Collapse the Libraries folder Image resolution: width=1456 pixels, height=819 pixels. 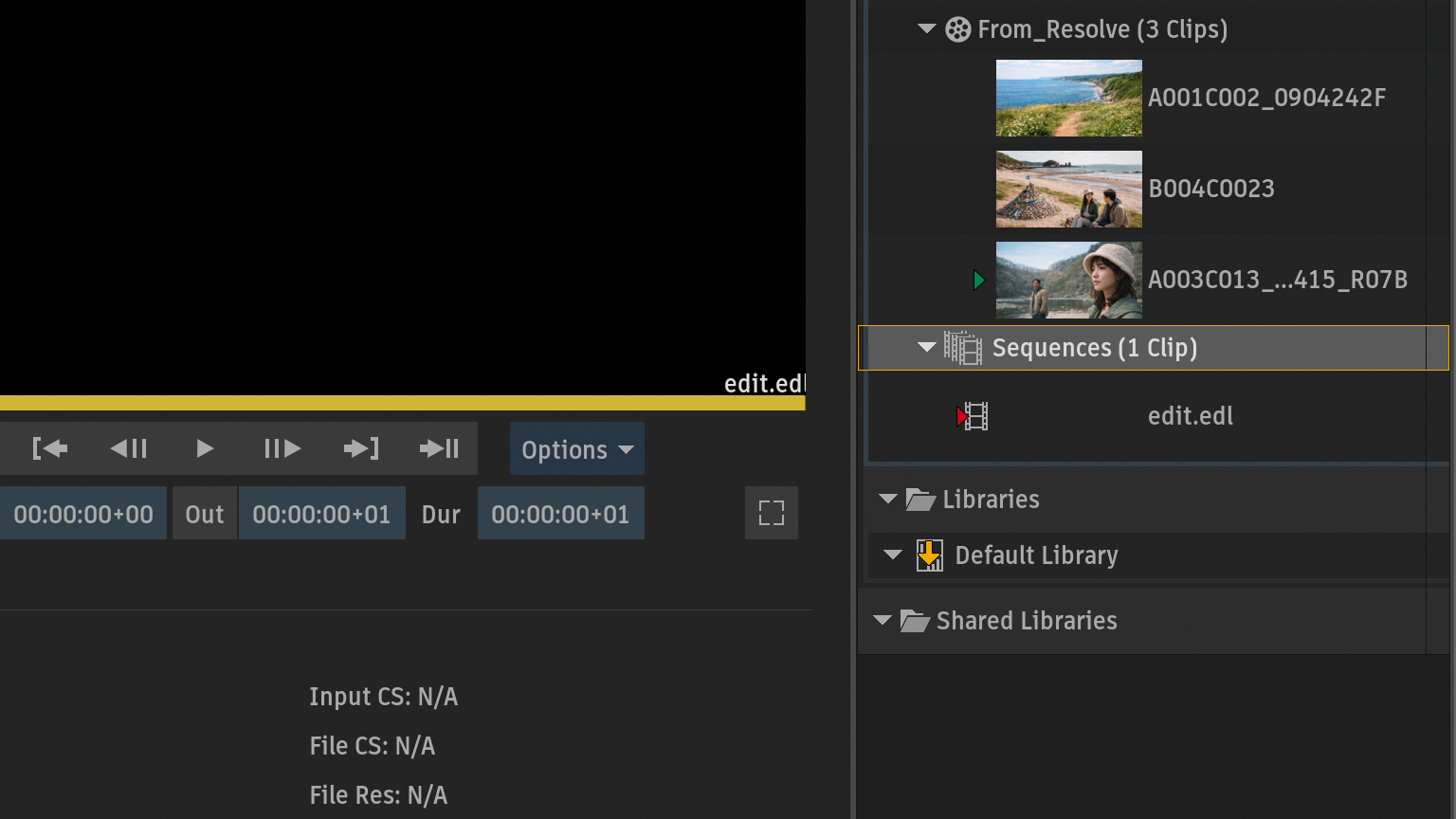tap(888, 499)
